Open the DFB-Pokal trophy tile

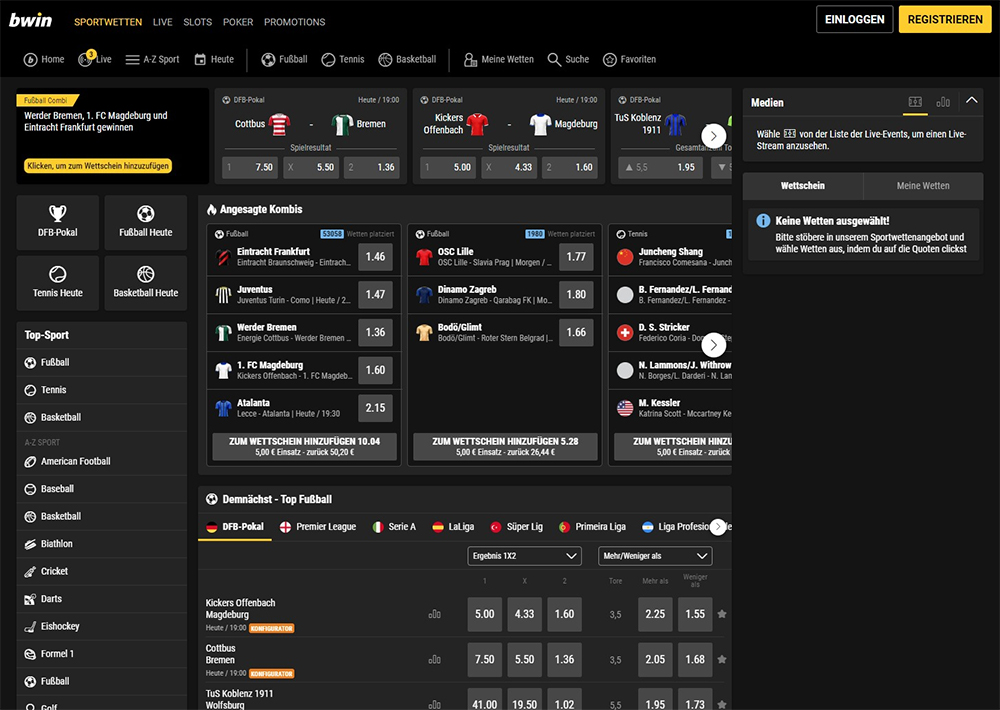[x=57, y=222]
